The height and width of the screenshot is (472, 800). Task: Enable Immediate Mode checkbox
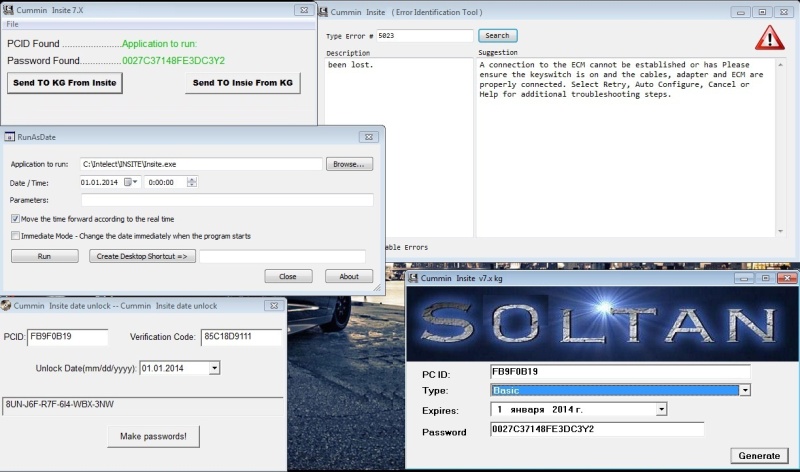15,236
